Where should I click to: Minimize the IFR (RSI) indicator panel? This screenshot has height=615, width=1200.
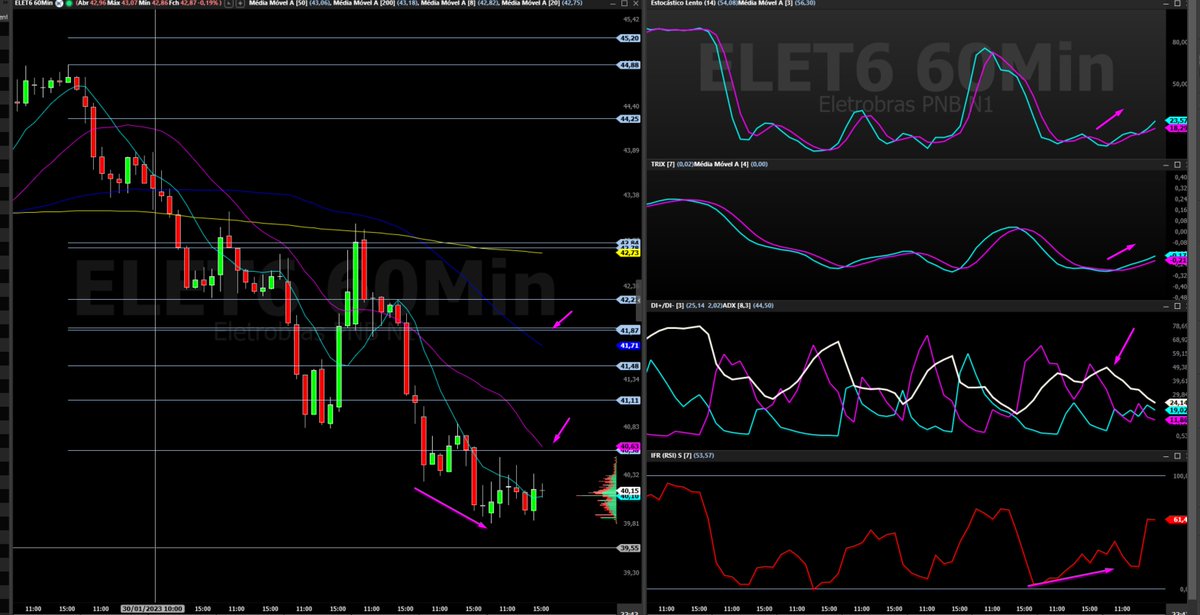1166,456
